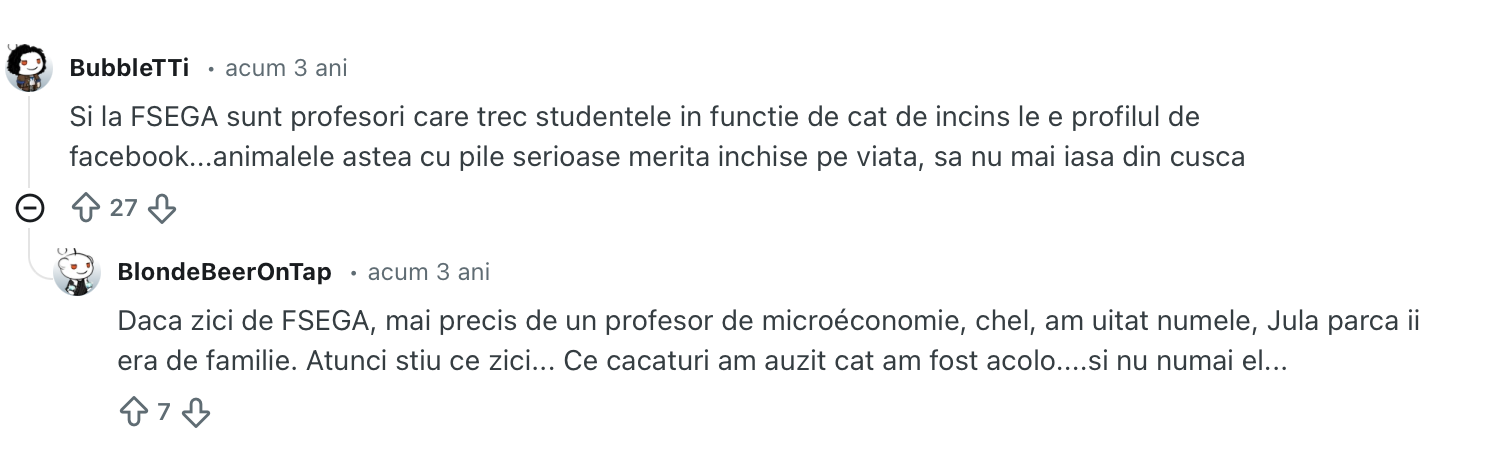This screenshot has height=466, width=1486.
Task: Click the 7 vote count
Action: (164, 411)
